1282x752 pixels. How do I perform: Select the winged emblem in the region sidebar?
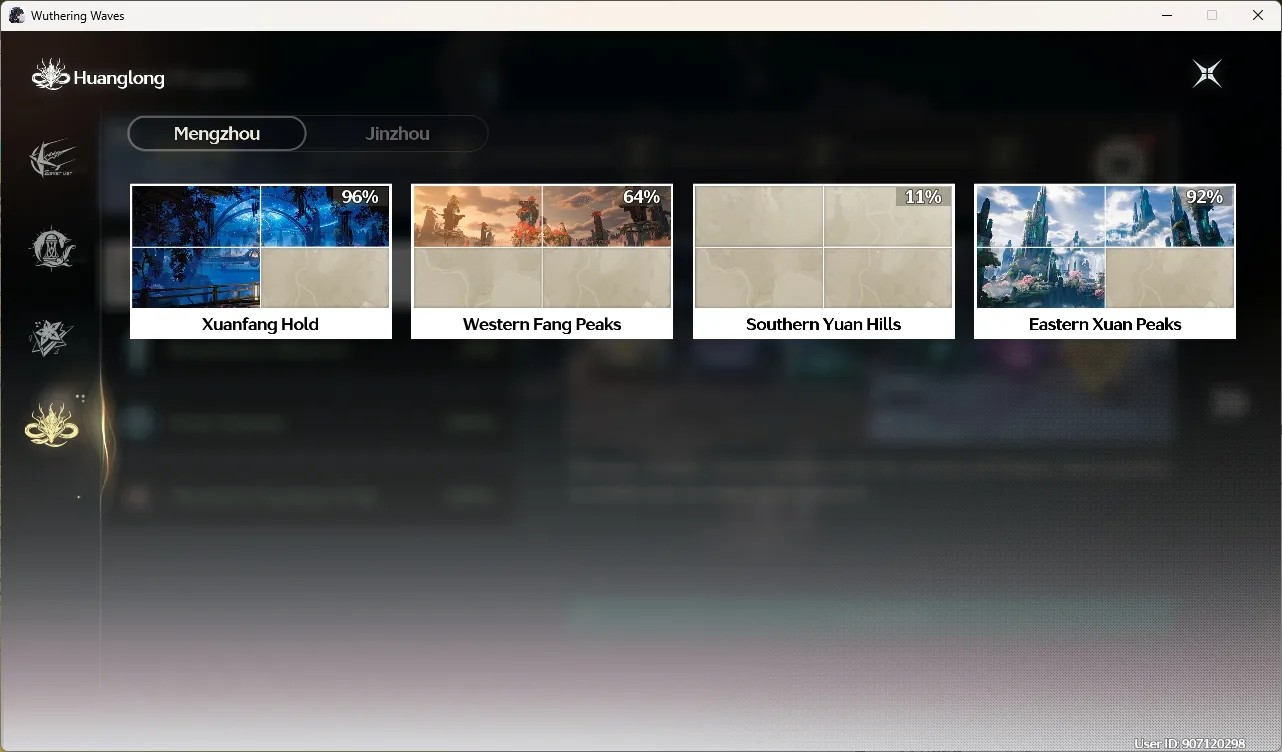(51, 158)
